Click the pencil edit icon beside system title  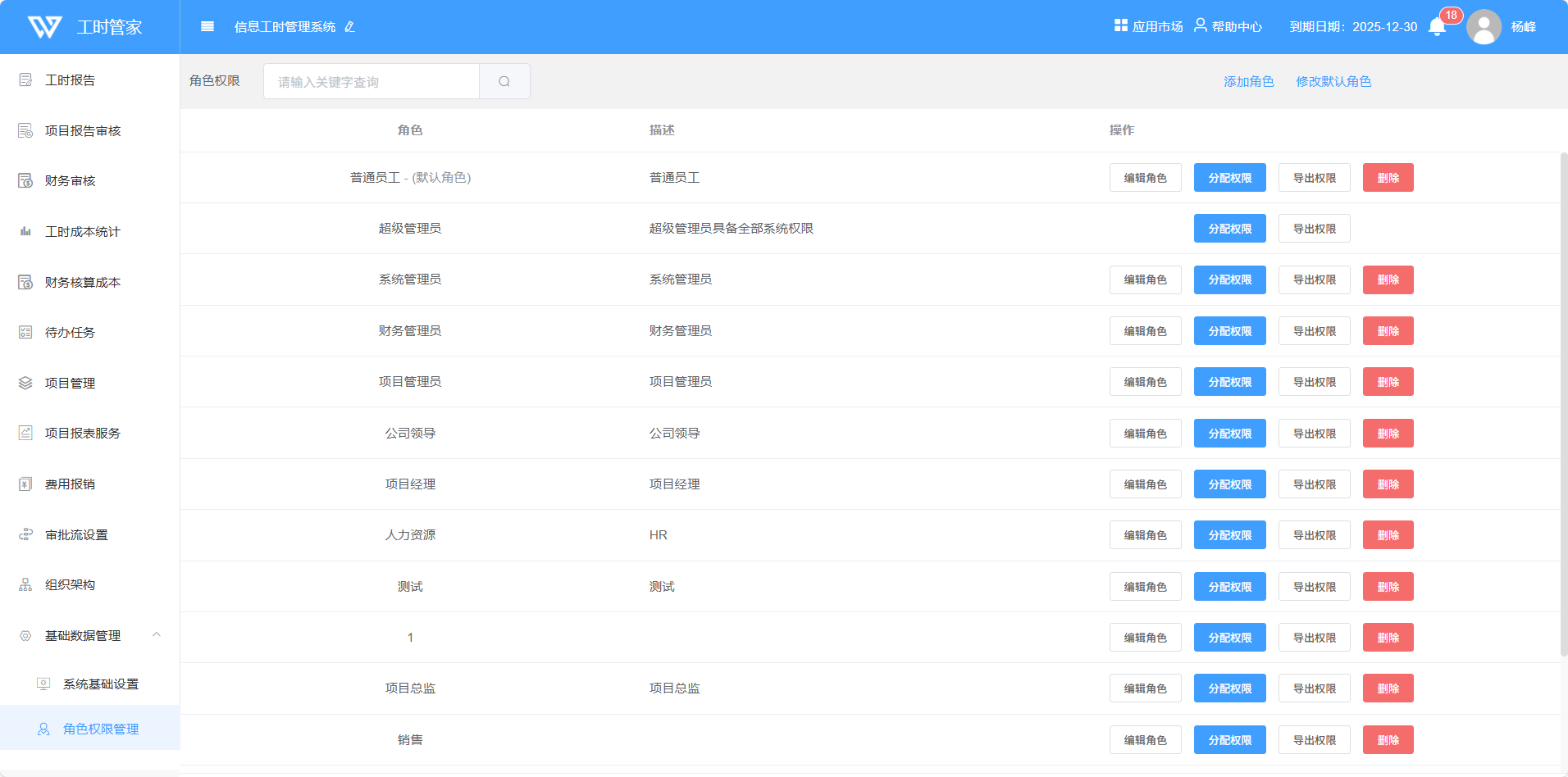[x=350, y=27]
